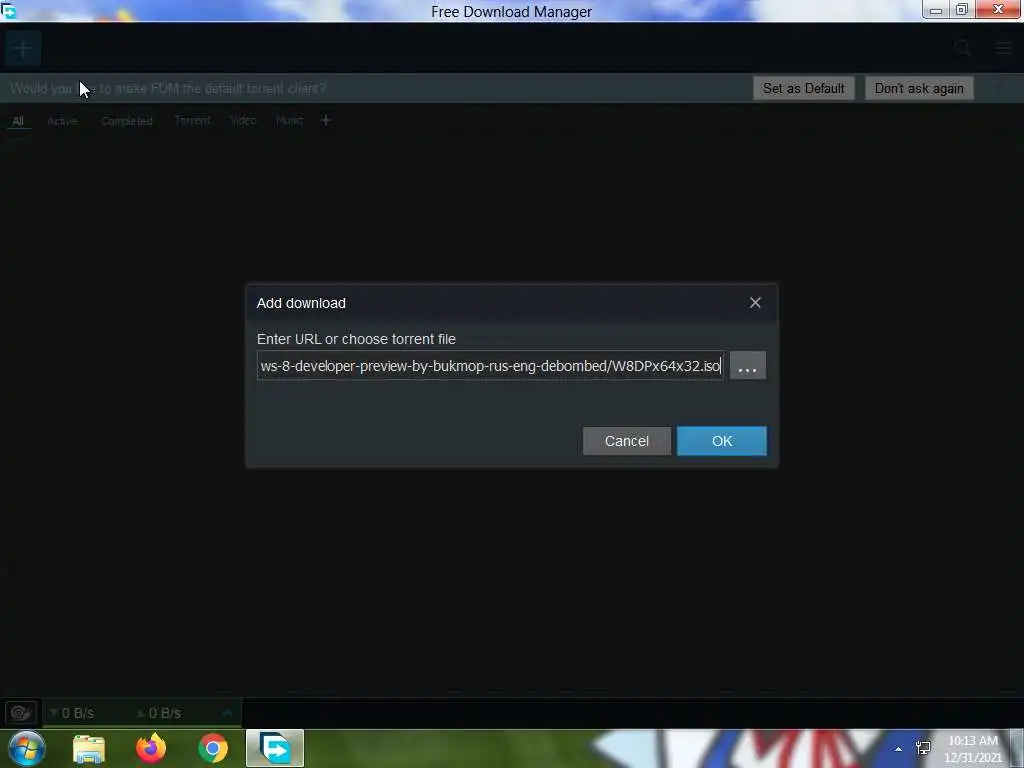Switch to the Completed tab

point(127,121)
